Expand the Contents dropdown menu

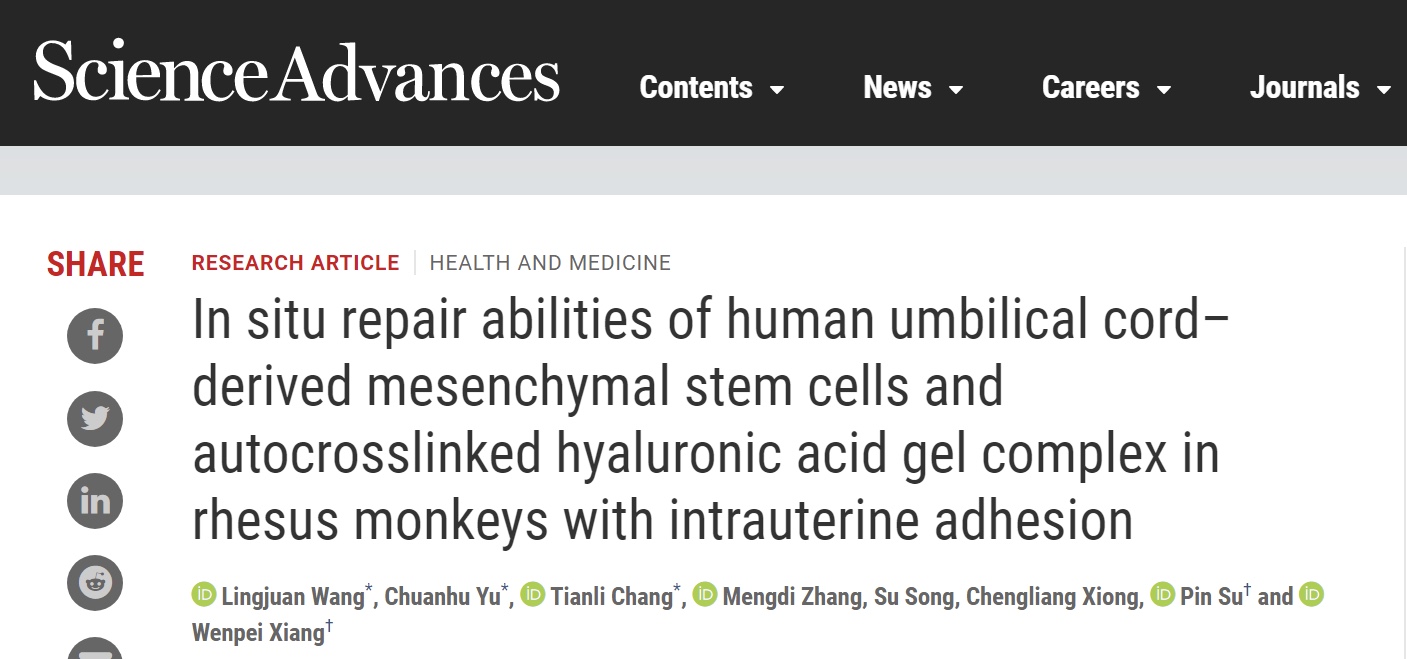pos(712,88)
